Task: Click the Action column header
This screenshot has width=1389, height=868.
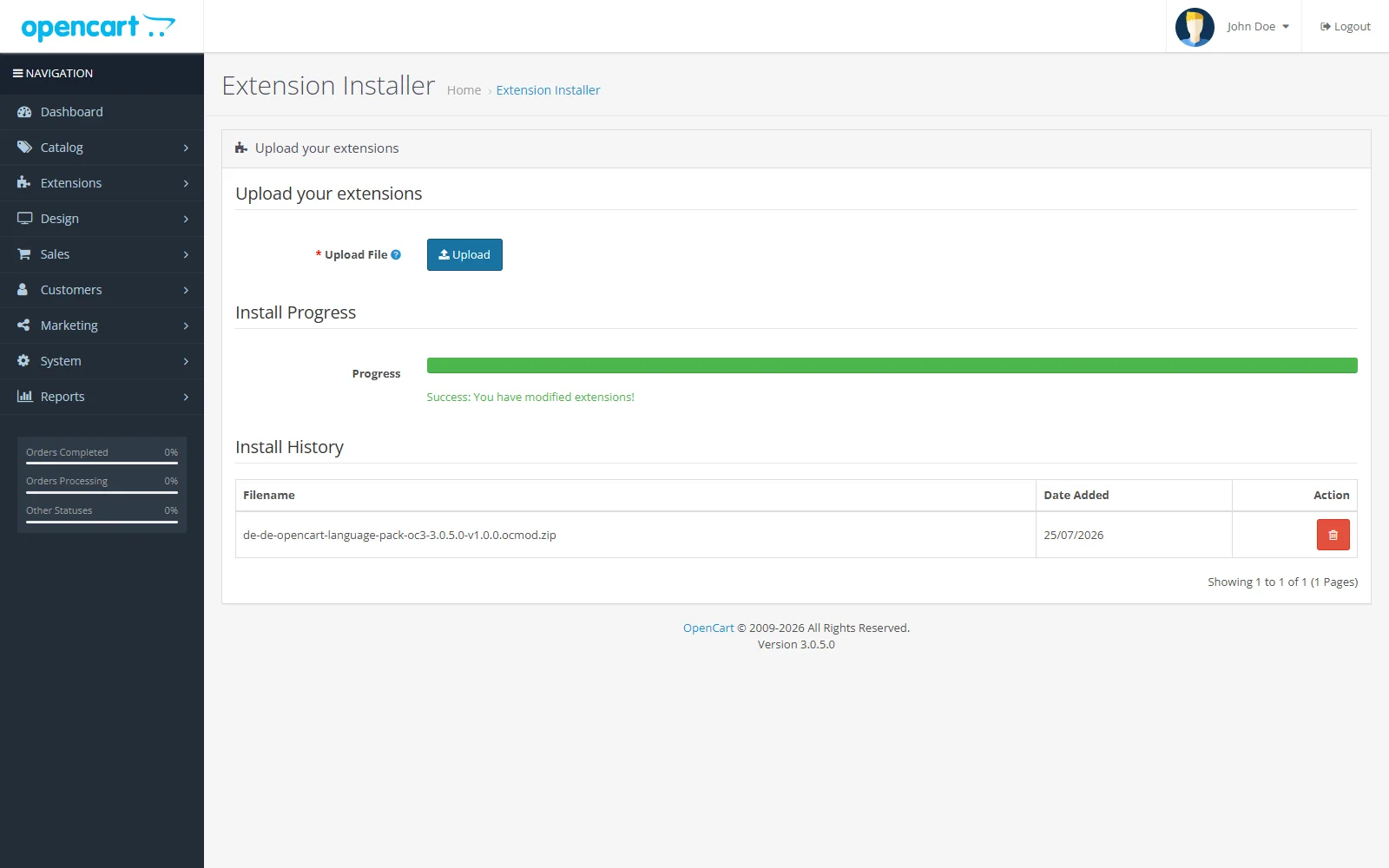Action: point(1294,496)
